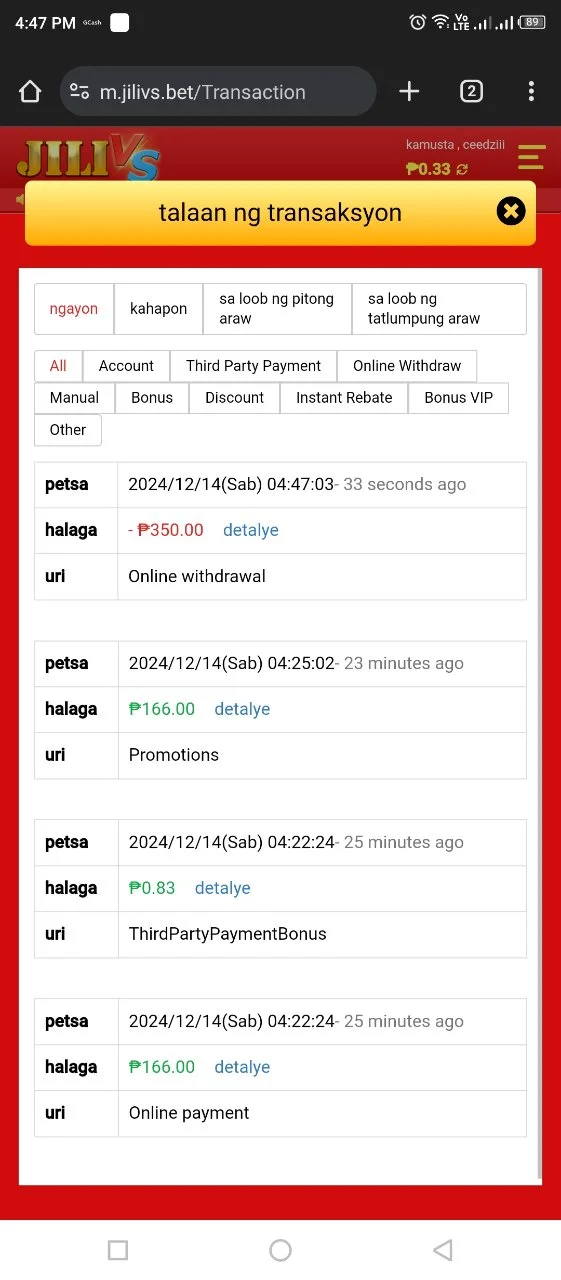This screenshot has height=1280, width=561.
Task: Open detalye for the ₱0.83 bonus
Action: tap(223, 888)
